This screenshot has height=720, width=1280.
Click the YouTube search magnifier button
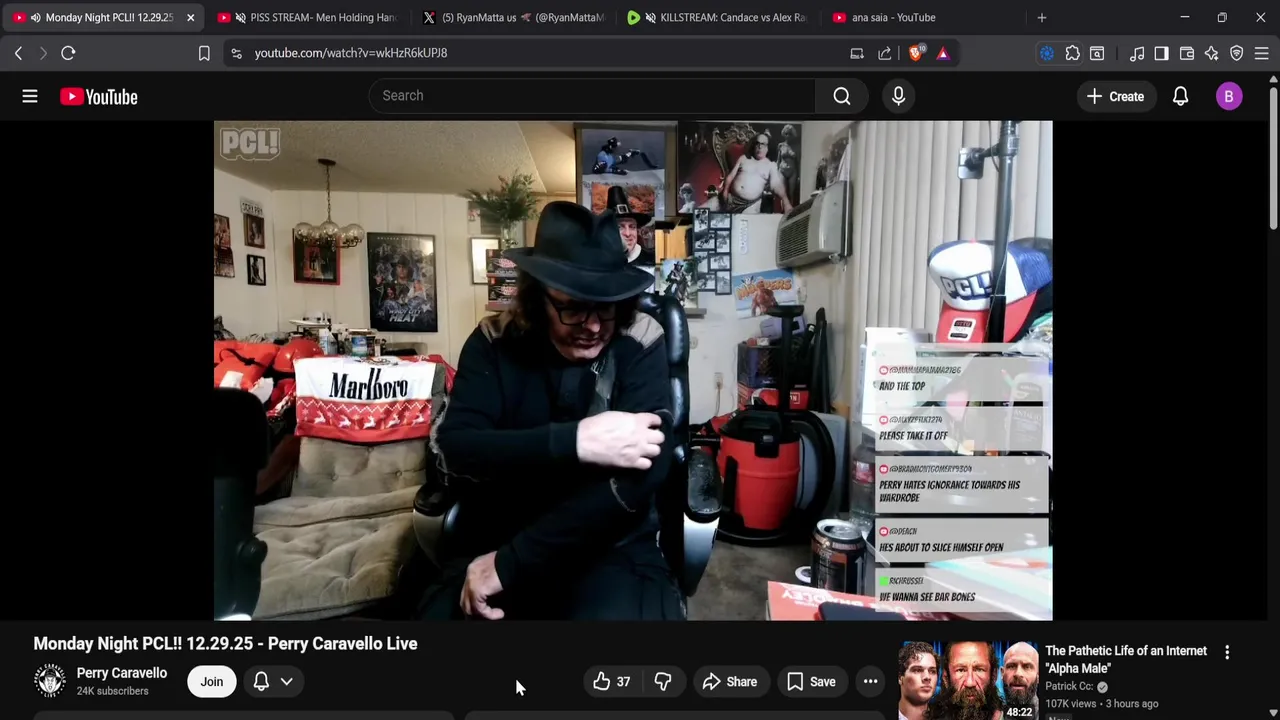click(x=842, y=96)
